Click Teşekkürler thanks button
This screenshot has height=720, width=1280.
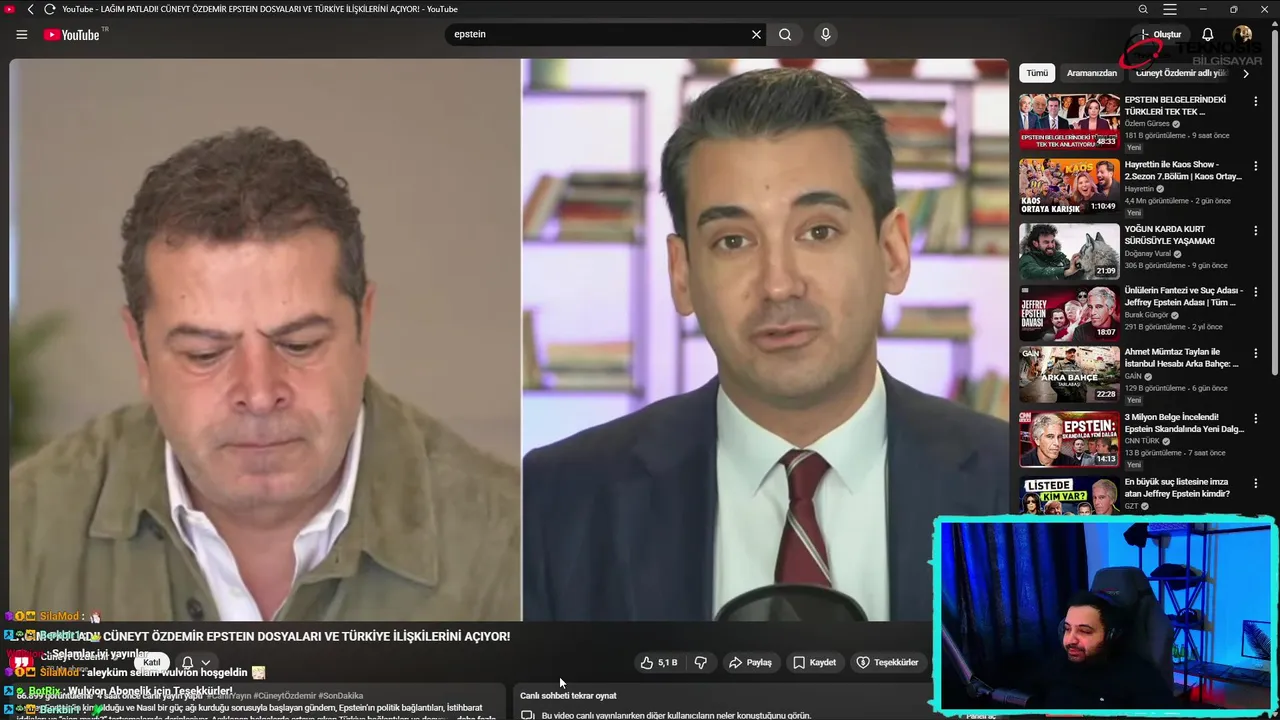click(x=887, y=662)
